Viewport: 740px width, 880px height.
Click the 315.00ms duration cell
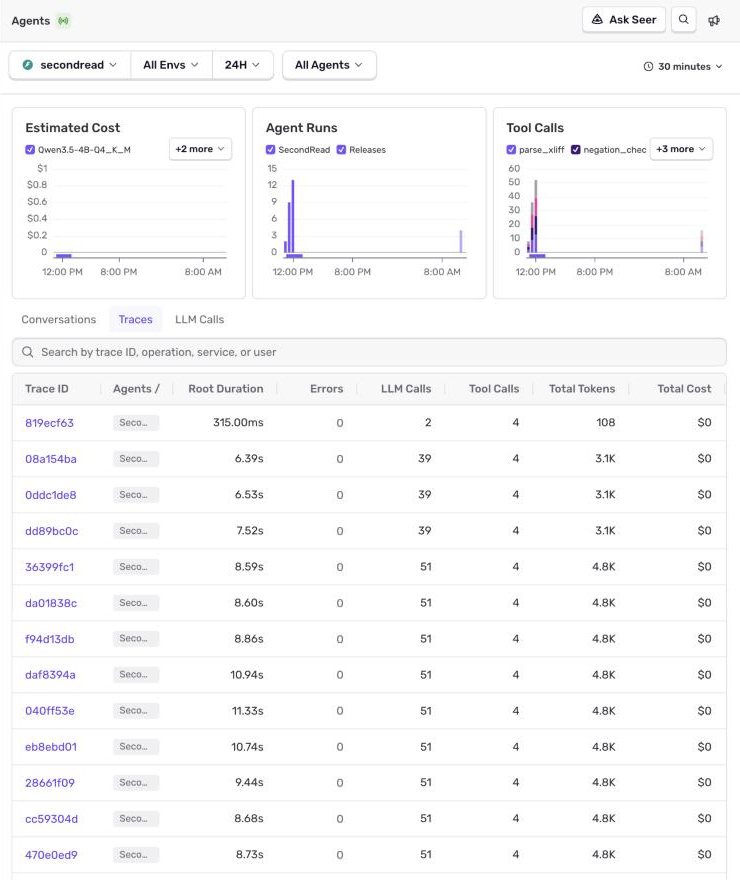pyautogui.click(x=238, y=422)
